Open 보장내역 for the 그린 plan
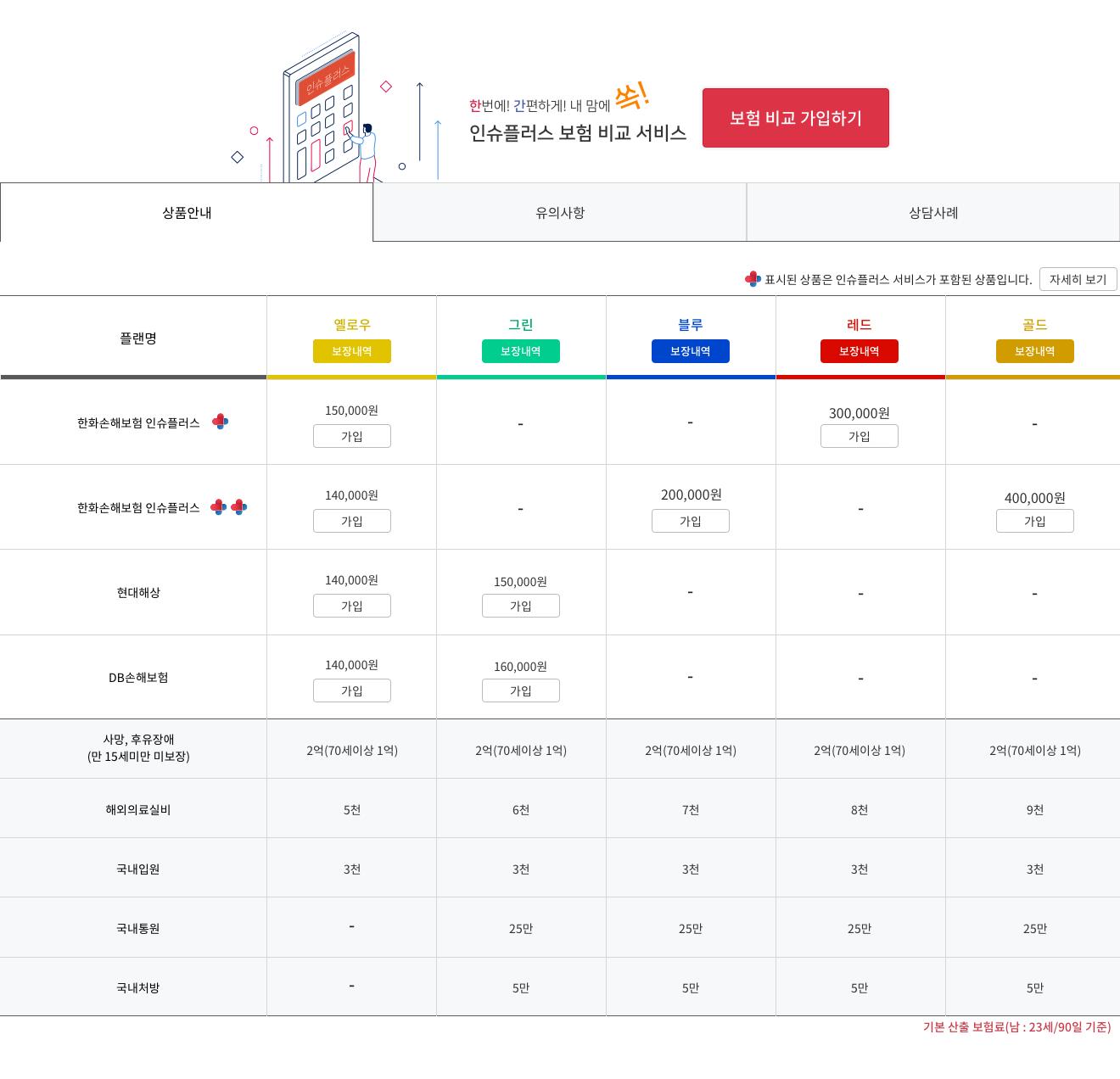 point(521,351)
